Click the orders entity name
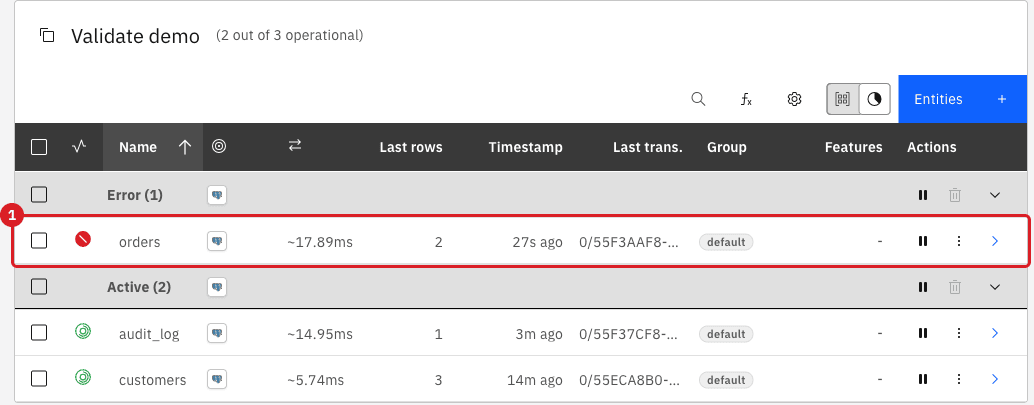The width and height of the screenshot is (1034, 405). click(140, 242)
